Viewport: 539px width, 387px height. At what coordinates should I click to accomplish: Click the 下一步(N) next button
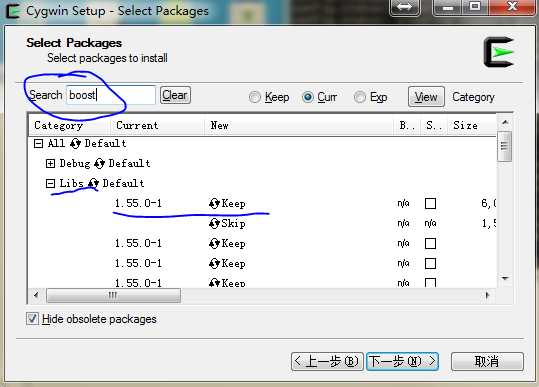pyautogui.click(x=402, y=361)
